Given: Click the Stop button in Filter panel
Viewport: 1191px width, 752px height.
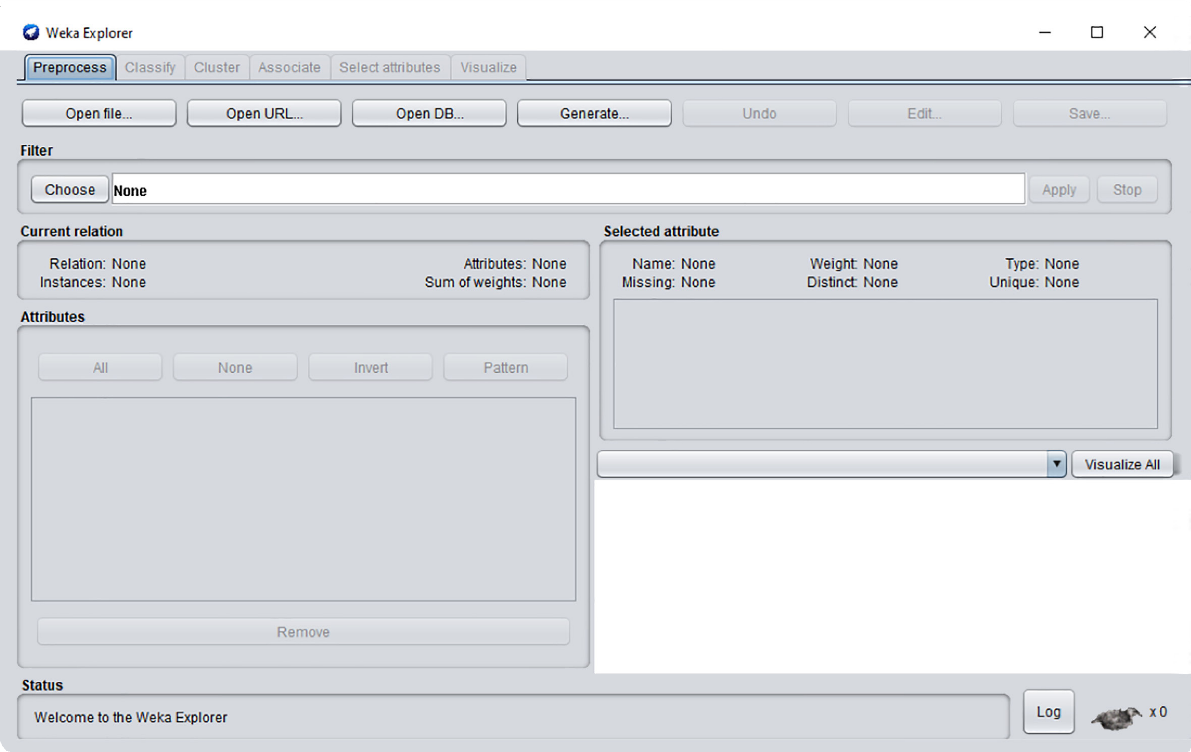Looking at the screenshot, I should pos(1127,190).
